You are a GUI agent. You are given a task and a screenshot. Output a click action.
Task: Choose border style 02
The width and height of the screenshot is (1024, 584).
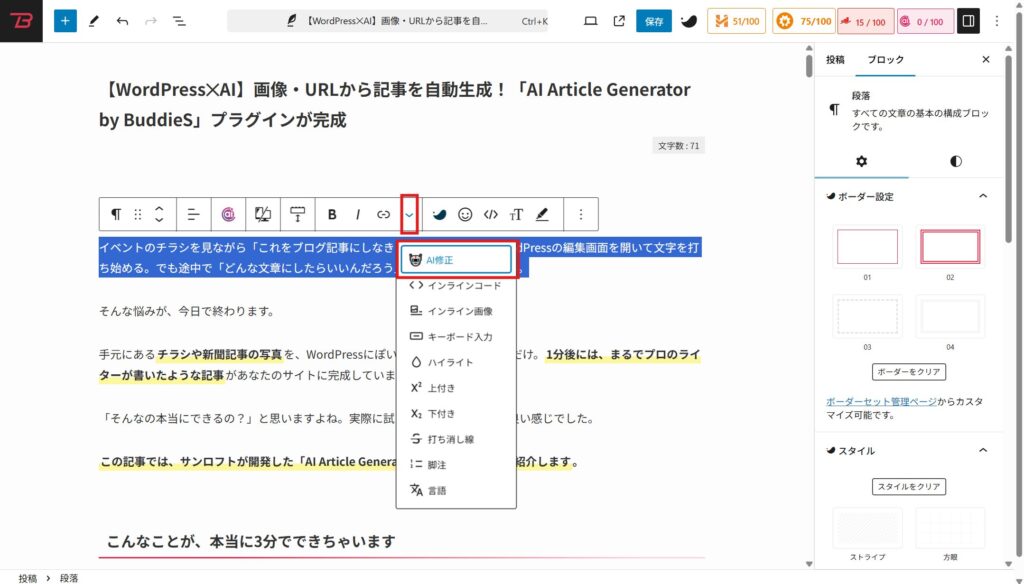pyautogui.click(x=950, y=246)
